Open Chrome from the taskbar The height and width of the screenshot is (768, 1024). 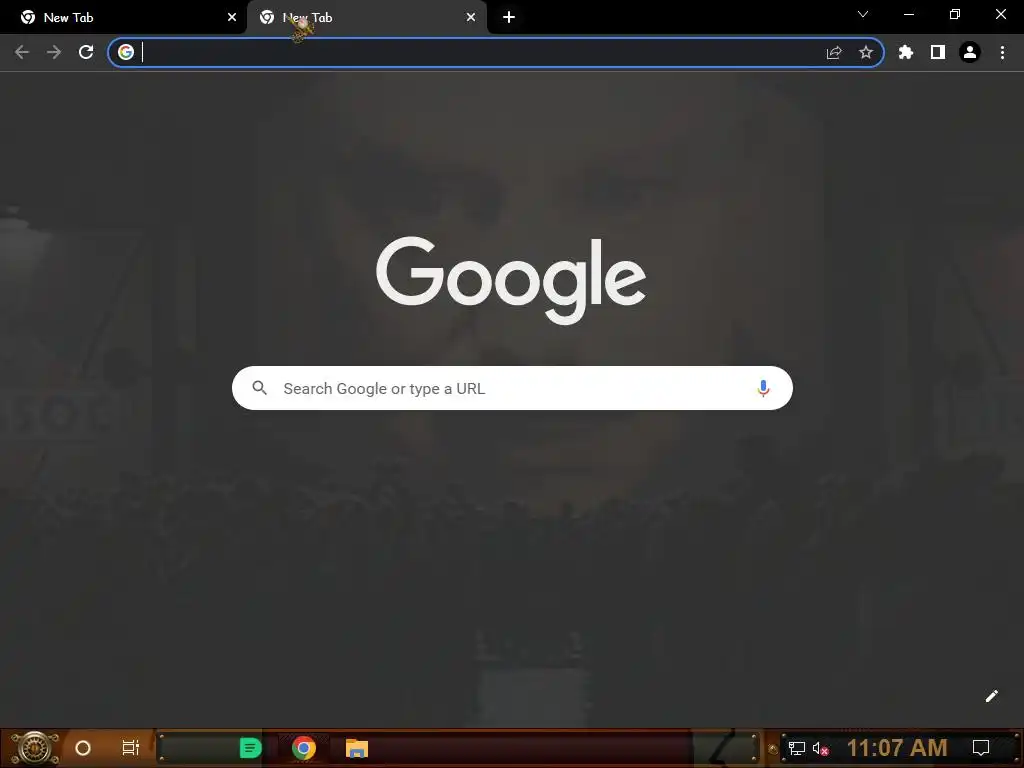(x=304, y=748)
